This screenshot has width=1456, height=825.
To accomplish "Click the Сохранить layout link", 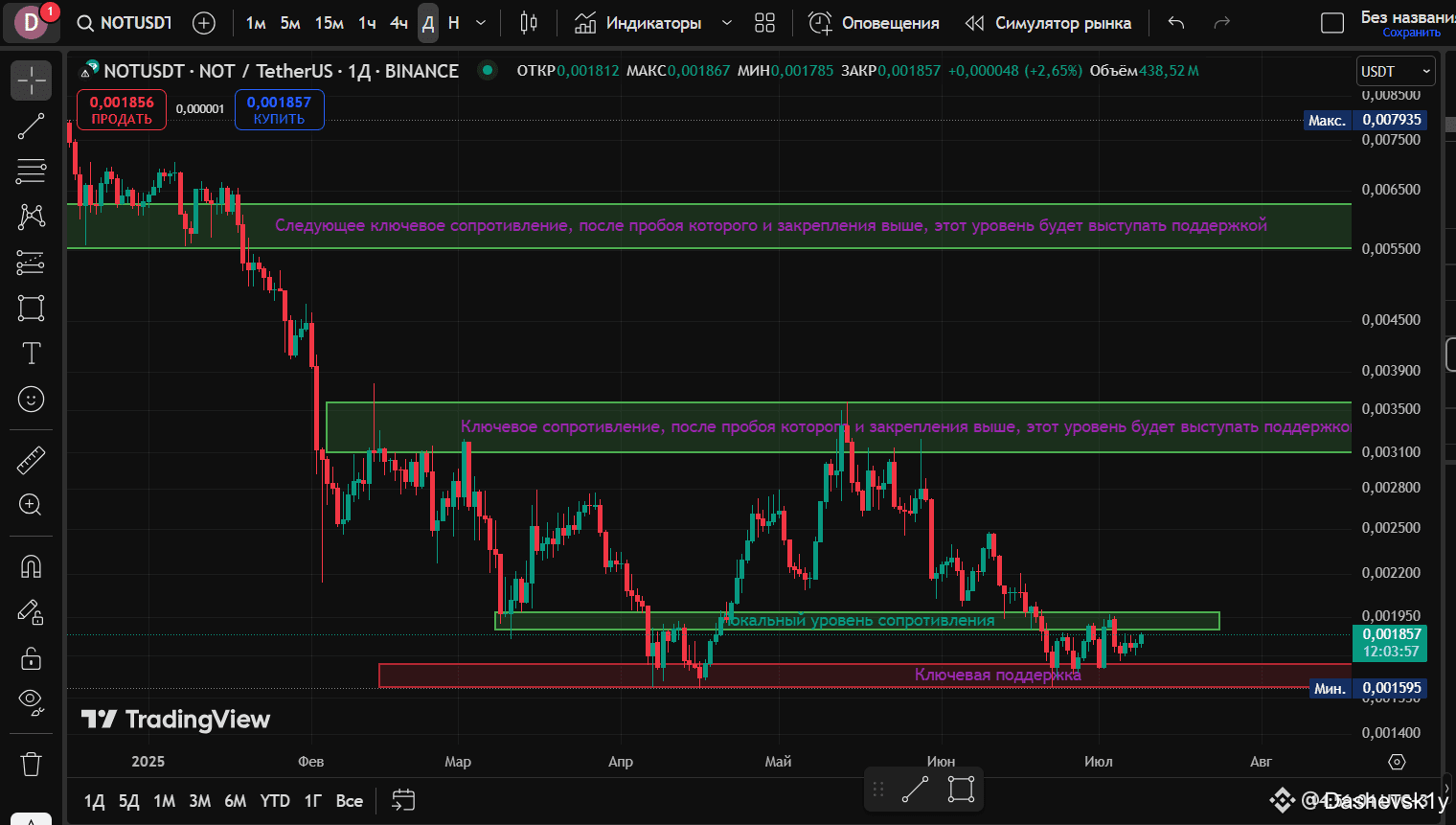I will [1411, 33].
